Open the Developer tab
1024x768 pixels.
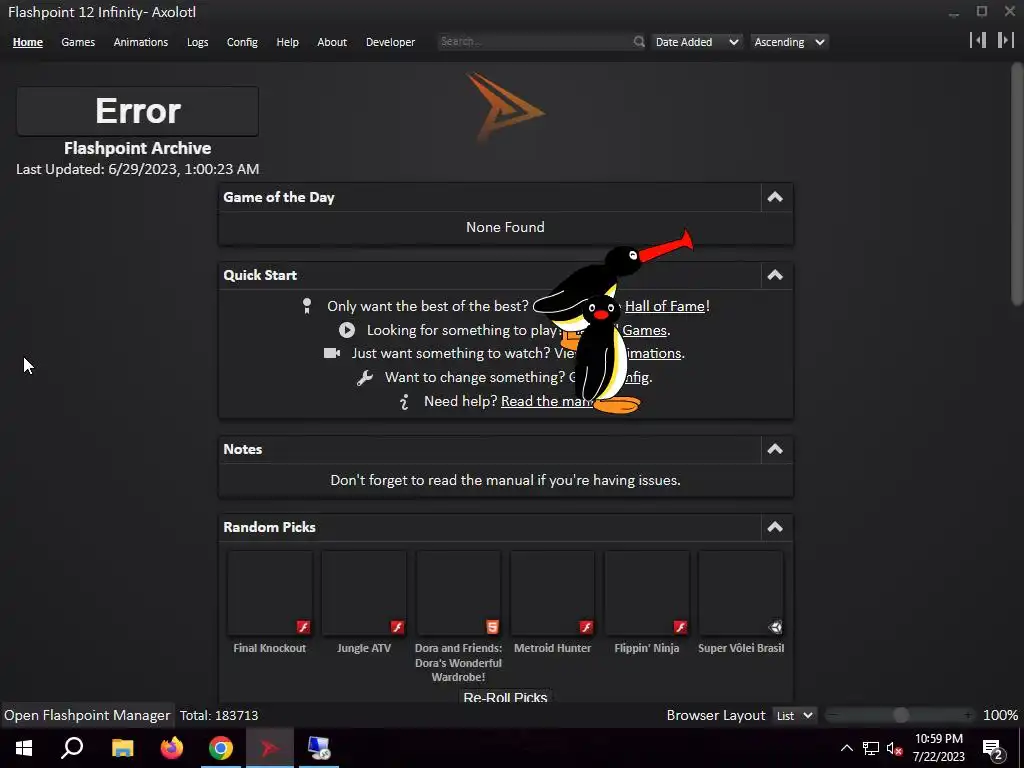[390, 42]
